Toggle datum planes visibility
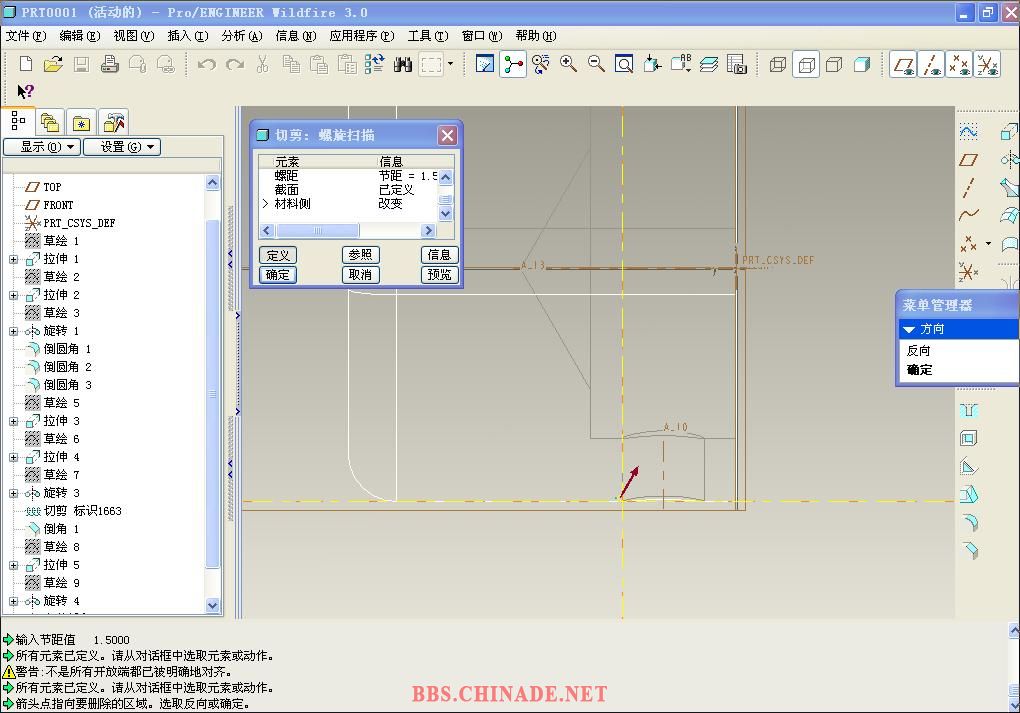Viewport: 1020px width, 713px height. click(x=904, y=64)
